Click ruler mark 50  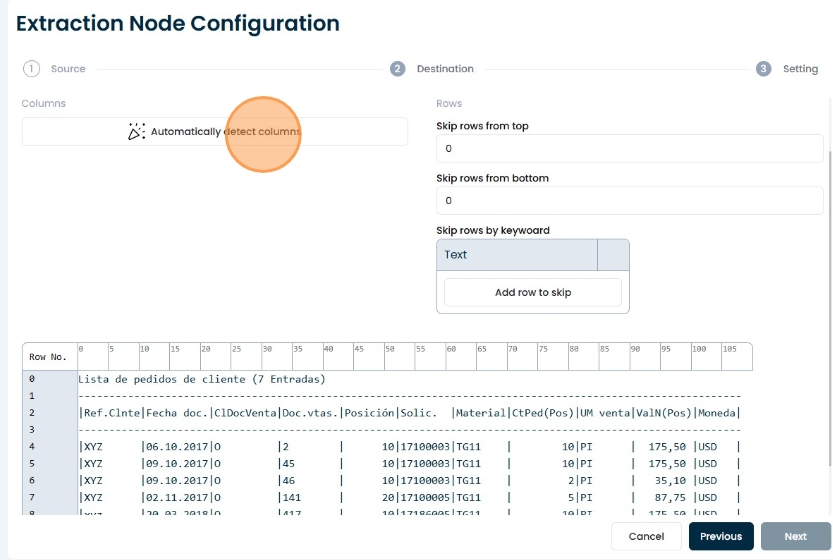(390, 349)
